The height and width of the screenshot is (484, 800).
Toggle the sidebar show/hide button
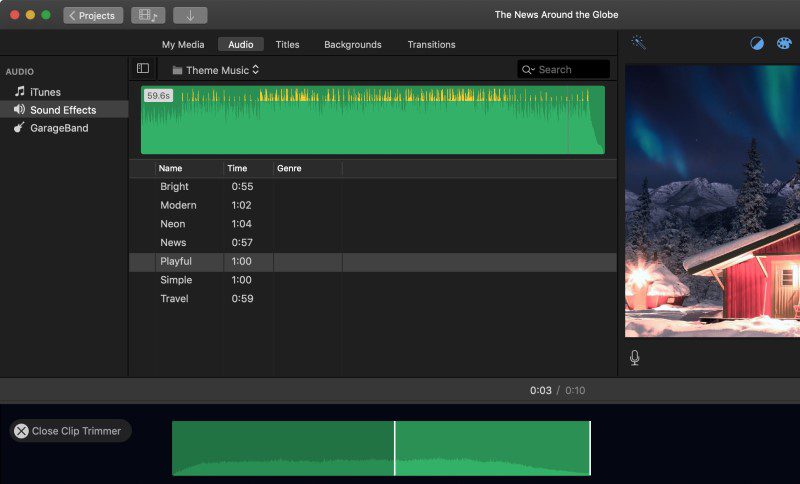click(x=143, y=68)
